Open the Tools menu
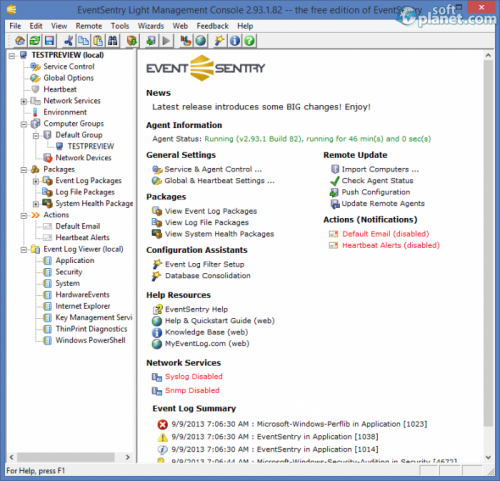The image size is (500, 481). click(120, 26)
